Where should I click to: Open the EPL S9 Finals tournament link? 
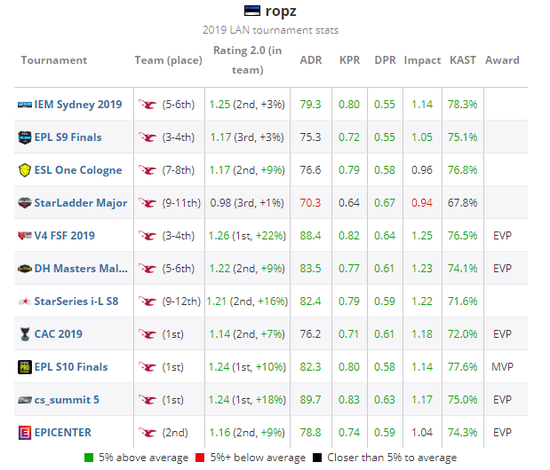[68, 137]
